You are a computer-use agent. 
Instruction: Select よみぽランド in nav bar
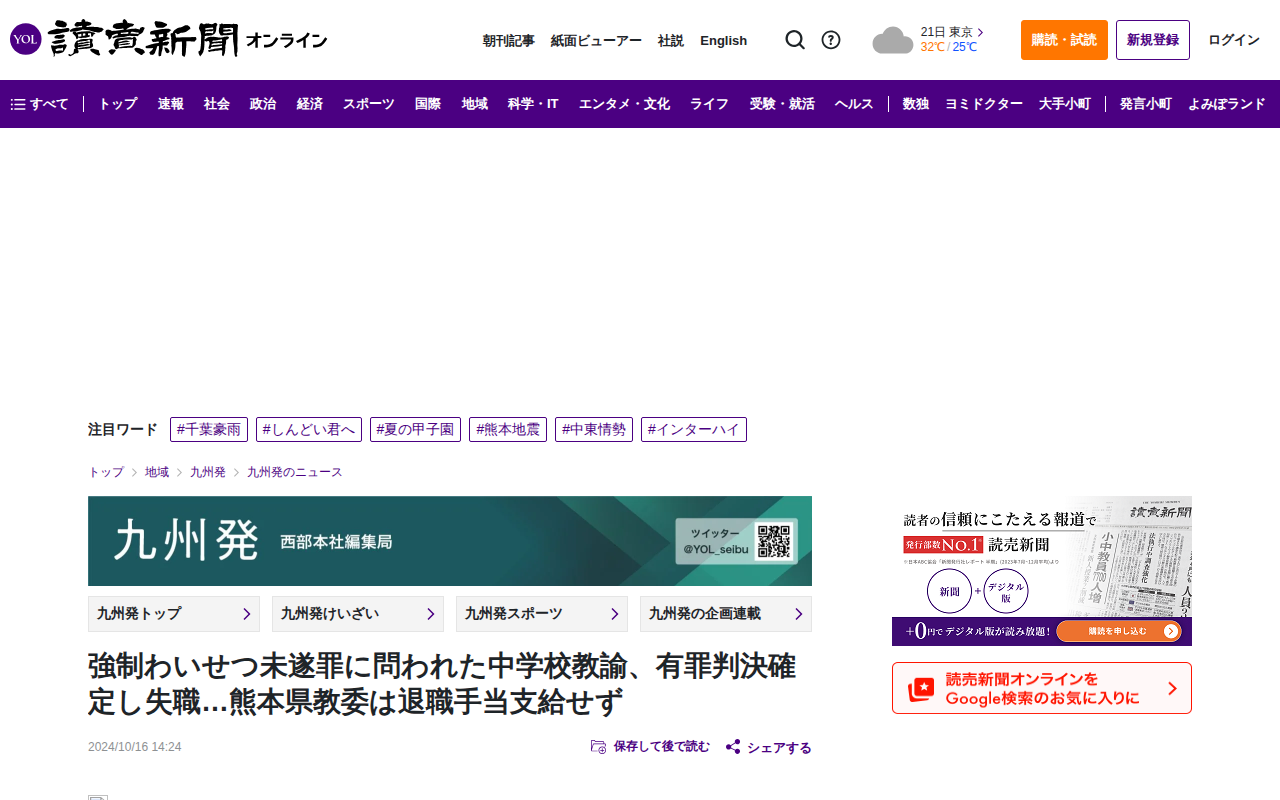(1227, 104)
